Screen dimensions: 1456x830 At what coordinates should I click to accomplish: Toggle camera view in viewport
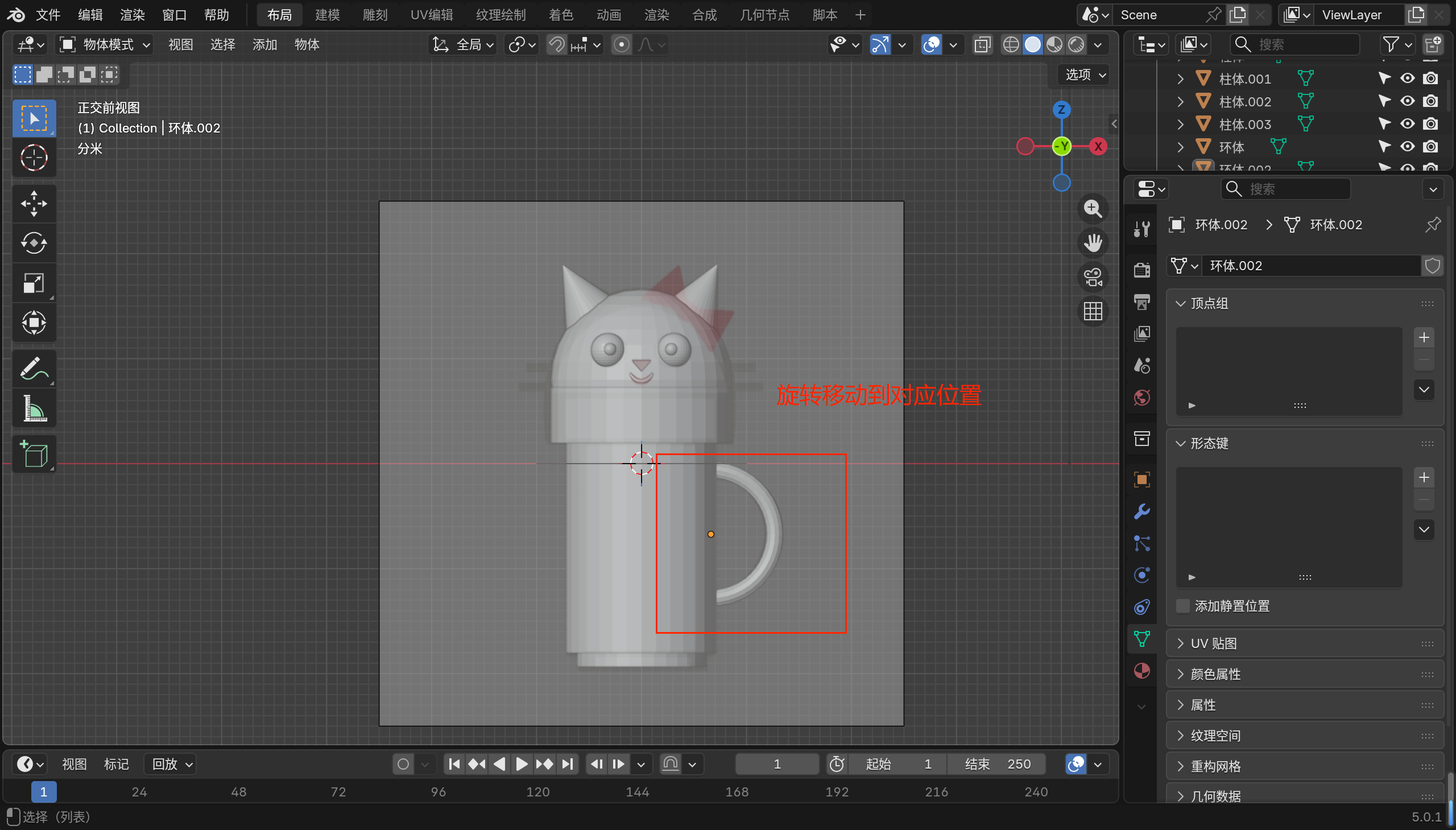pyautogui.click(x=1093, y=278)
